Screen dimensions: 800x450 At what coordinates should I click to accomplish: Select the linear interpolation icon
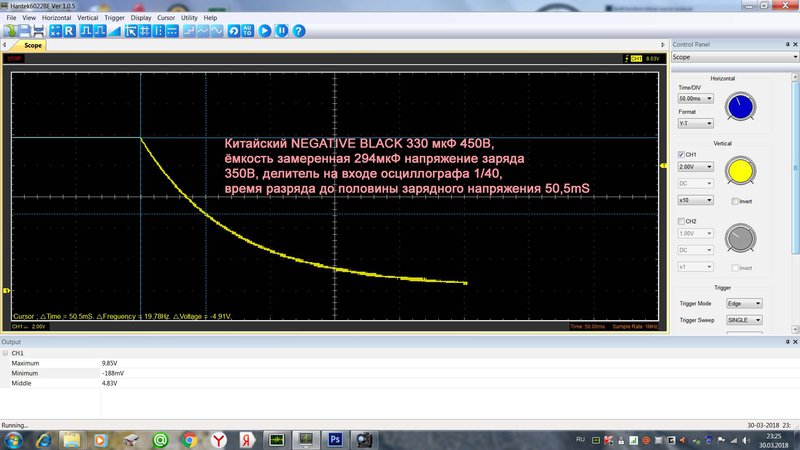[x=203, y=31]
